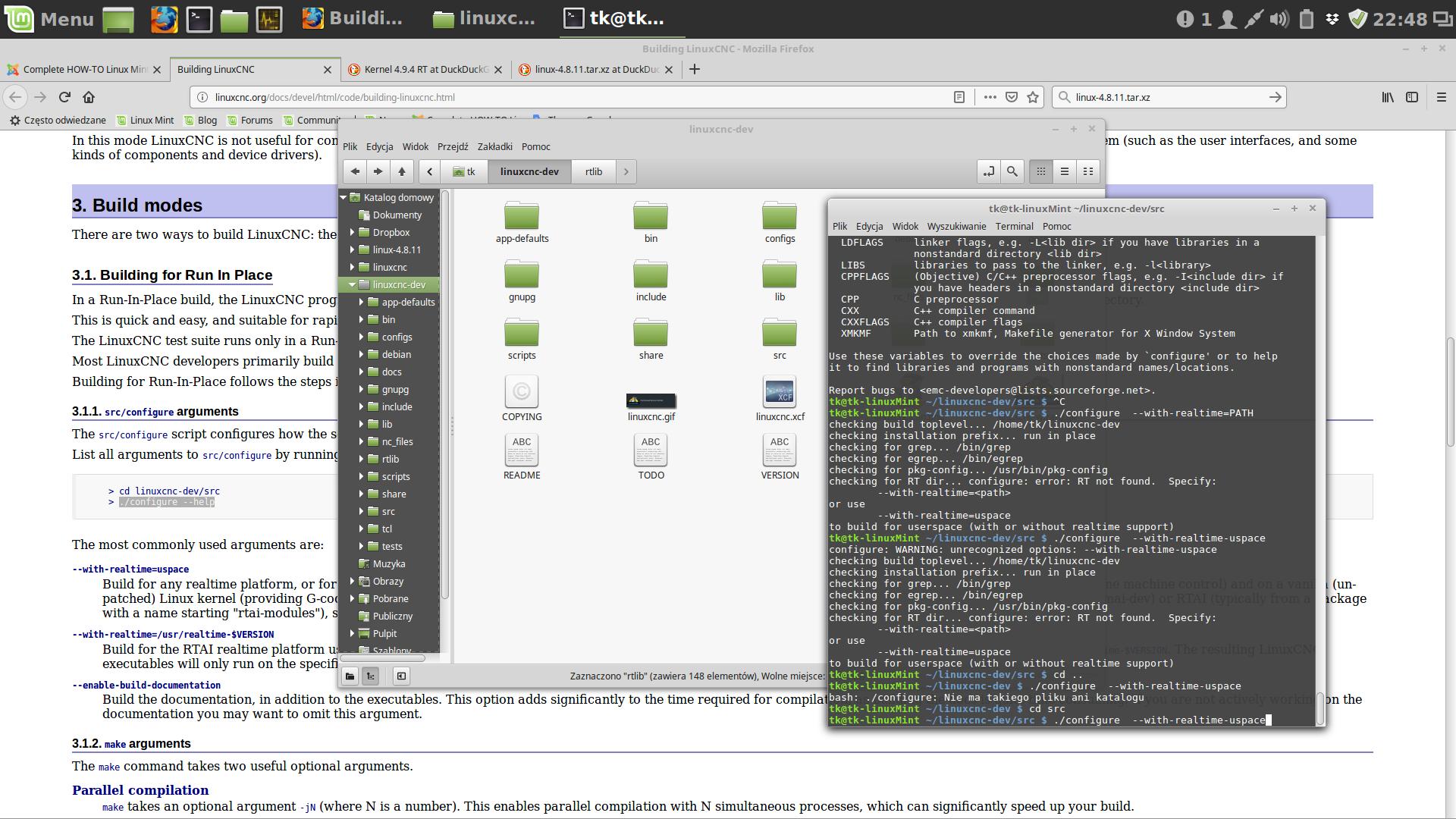Open the system monitor panel launcher icon
This screenshot has width=1456, height=819.
pos(268,19)
